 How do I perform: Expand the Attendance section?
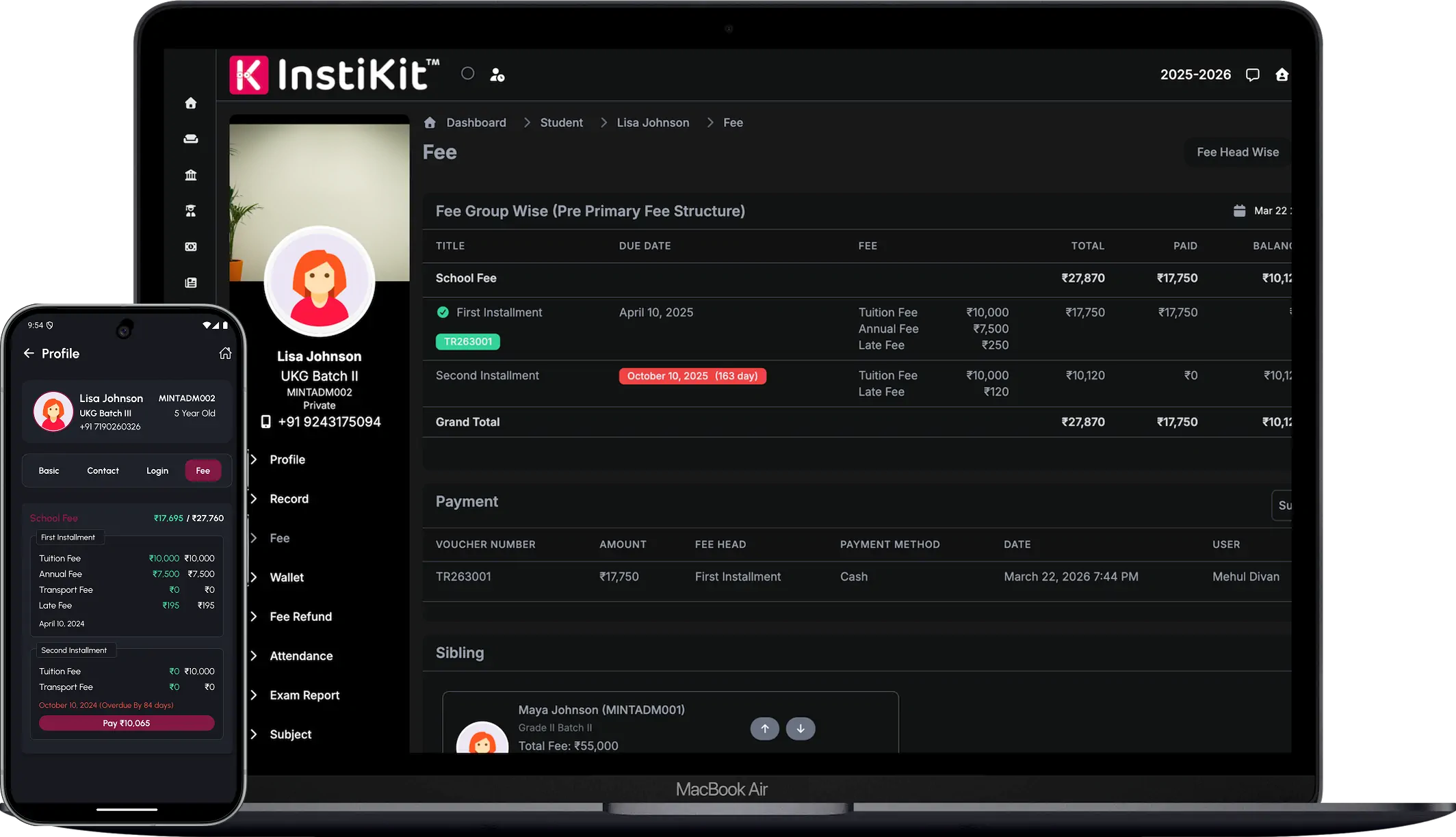pyautogui.click(x=301, y=656)
